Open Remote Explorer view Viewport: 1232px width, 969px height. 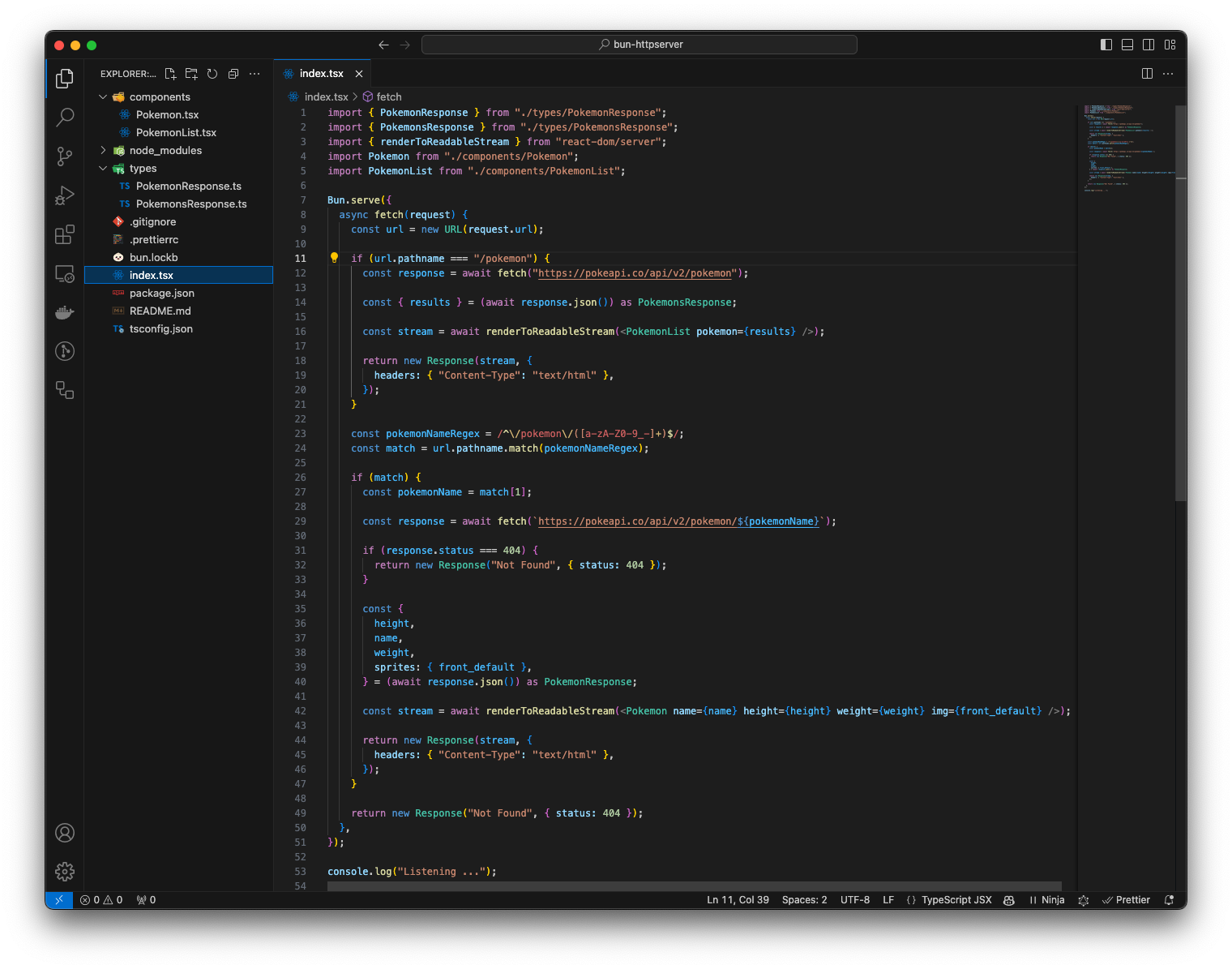65,273
